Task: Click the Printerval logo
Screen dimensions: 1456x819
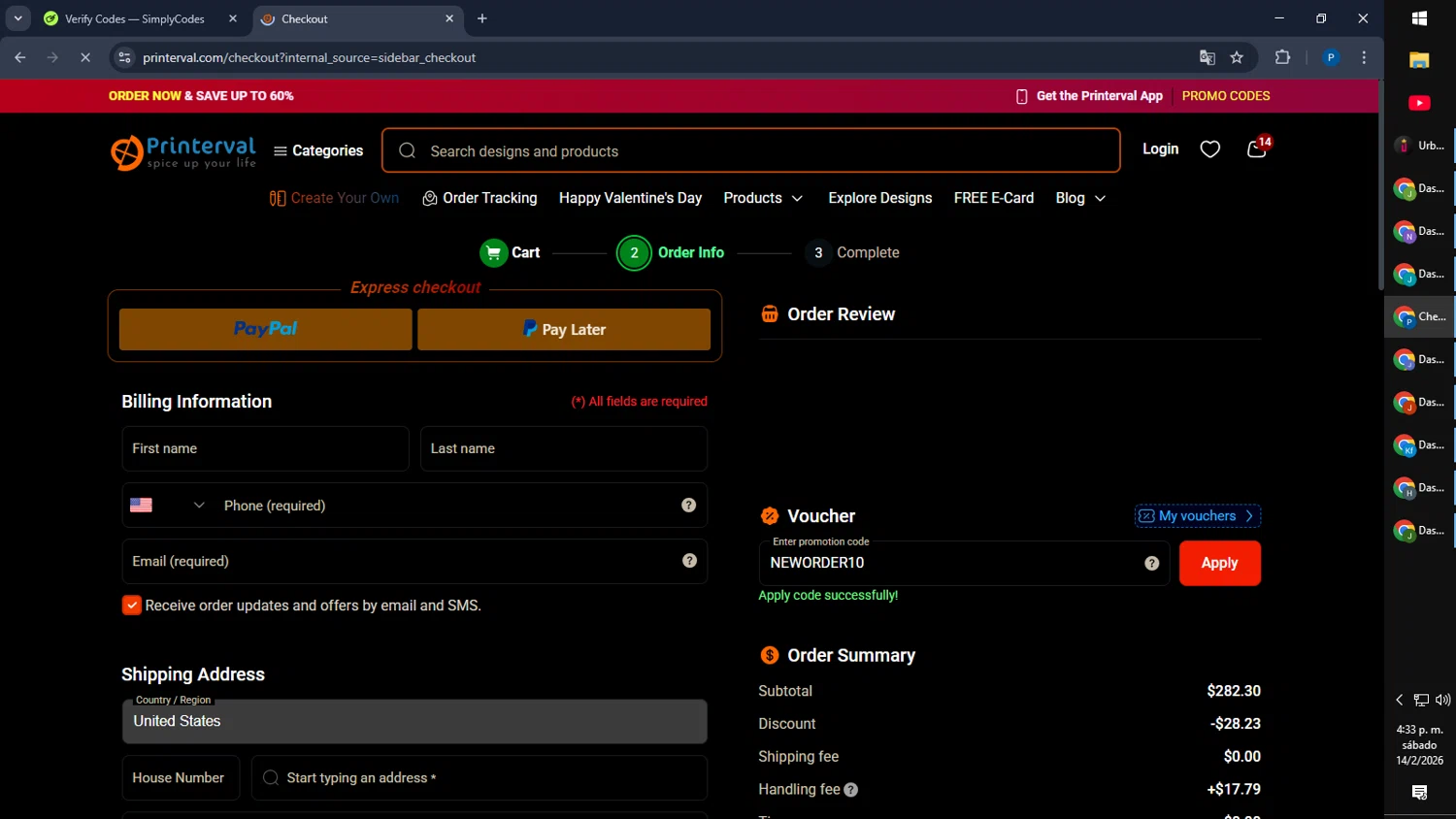Action: pos(183,151)
